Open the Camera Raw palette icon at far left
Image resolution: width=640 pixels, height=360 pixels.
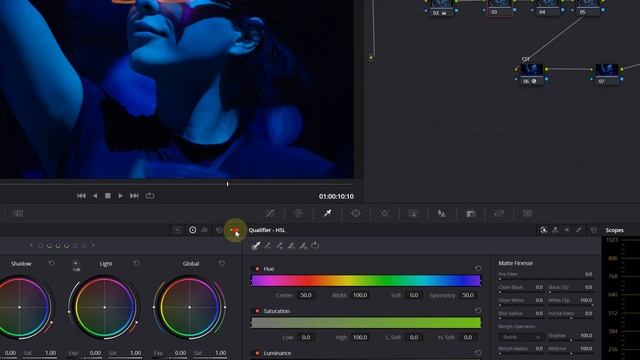pos(18,213)
